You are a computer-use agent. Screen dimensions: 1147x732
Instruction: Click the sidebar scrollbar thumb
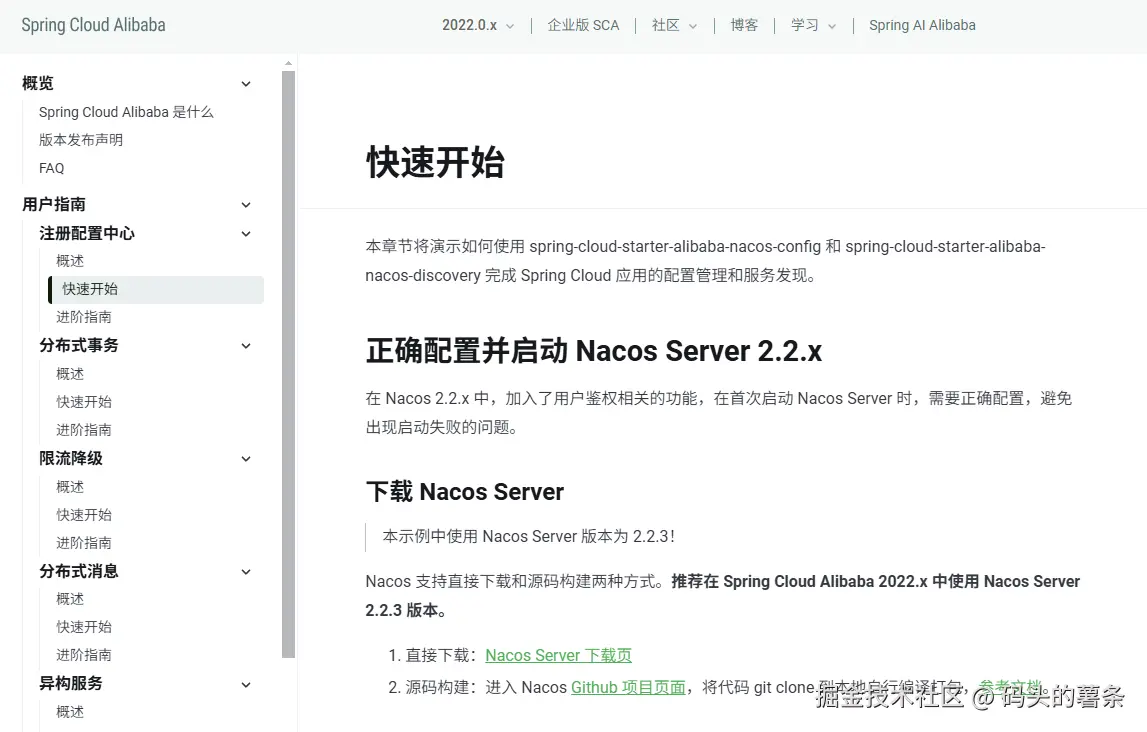(x=288, y=364)
